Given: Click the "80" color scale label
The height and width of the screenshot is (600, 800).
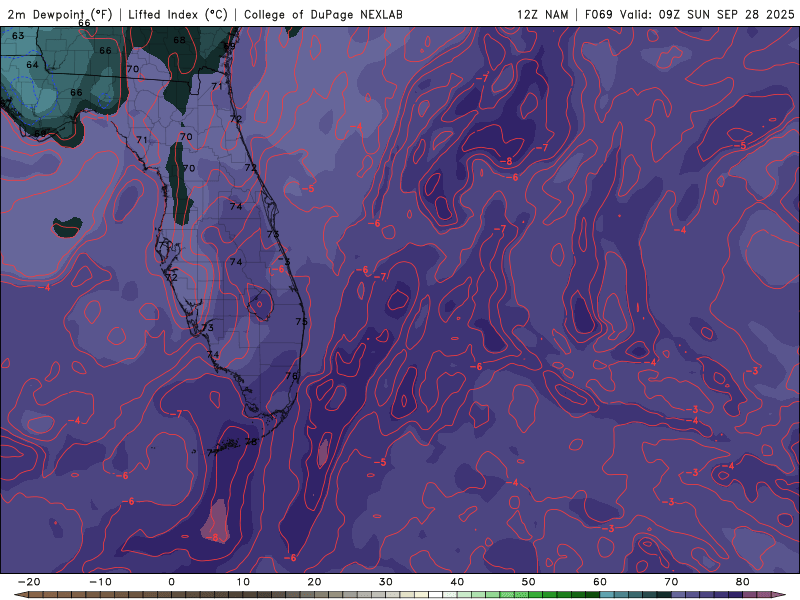Looking at the screenshot, I should 743,582.
